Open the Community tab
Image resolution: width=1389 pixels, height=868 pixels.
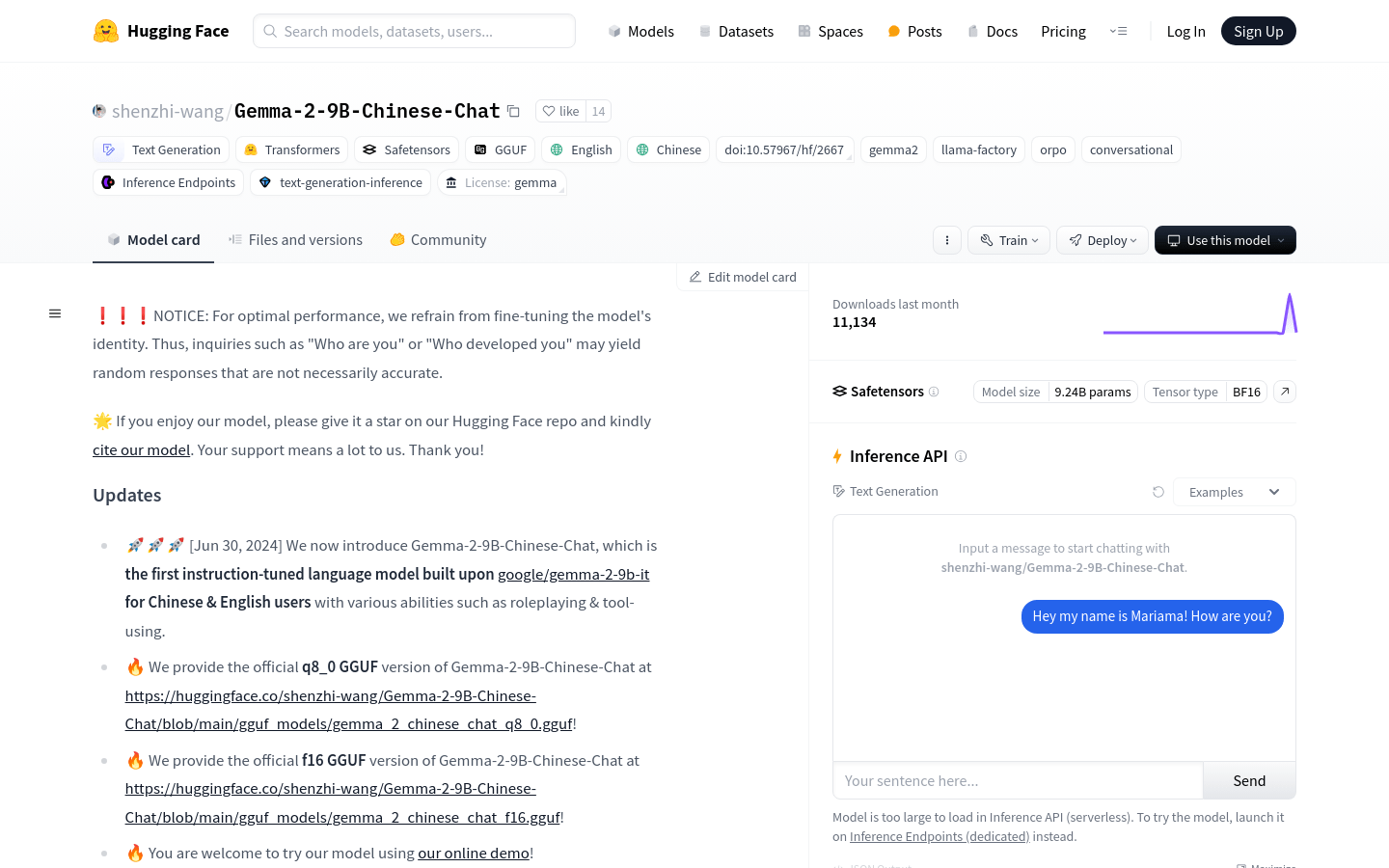438,240
